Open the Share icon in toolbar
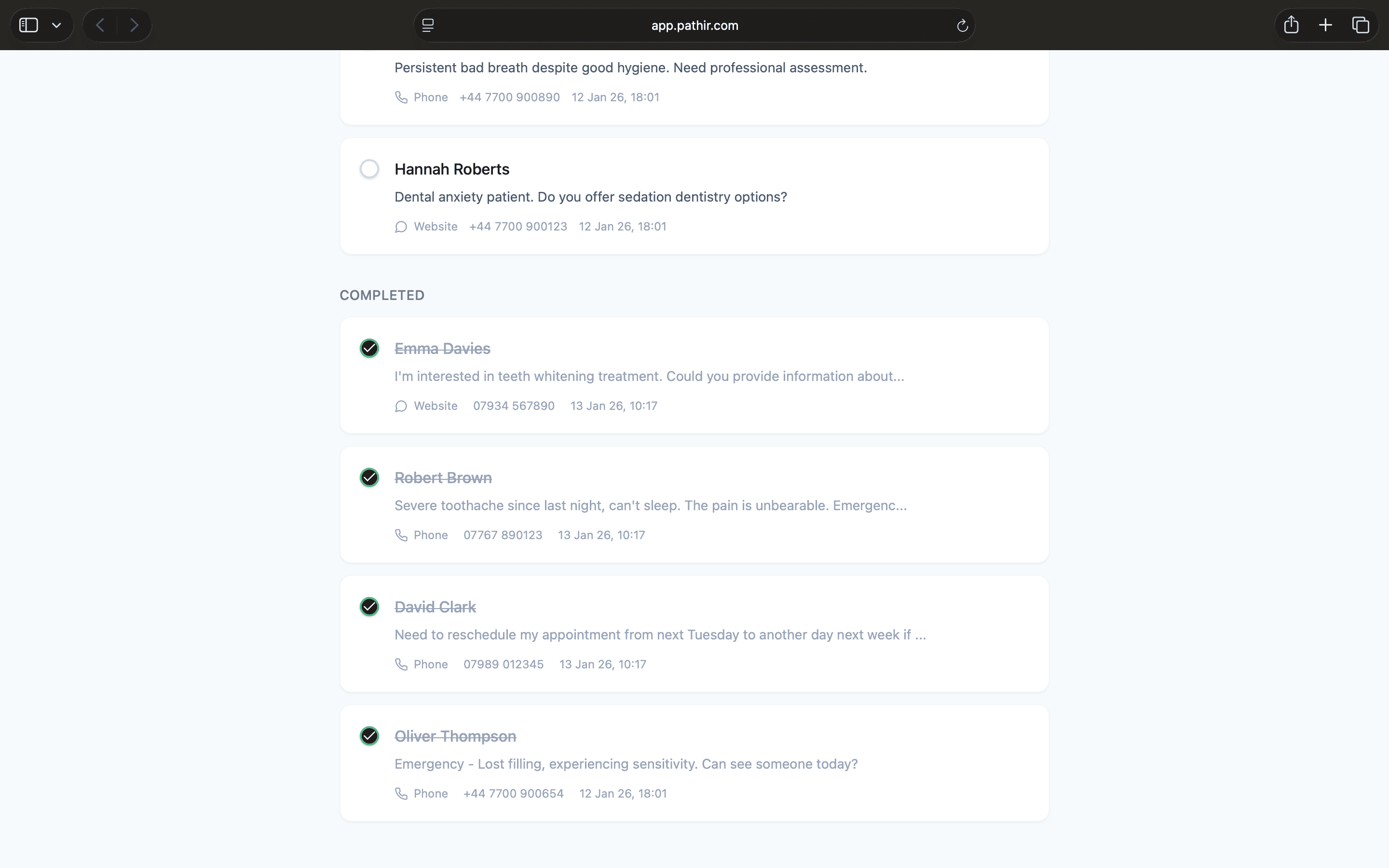The height and width of the screenshot is (868, 1389). (x=1291, y=25)
